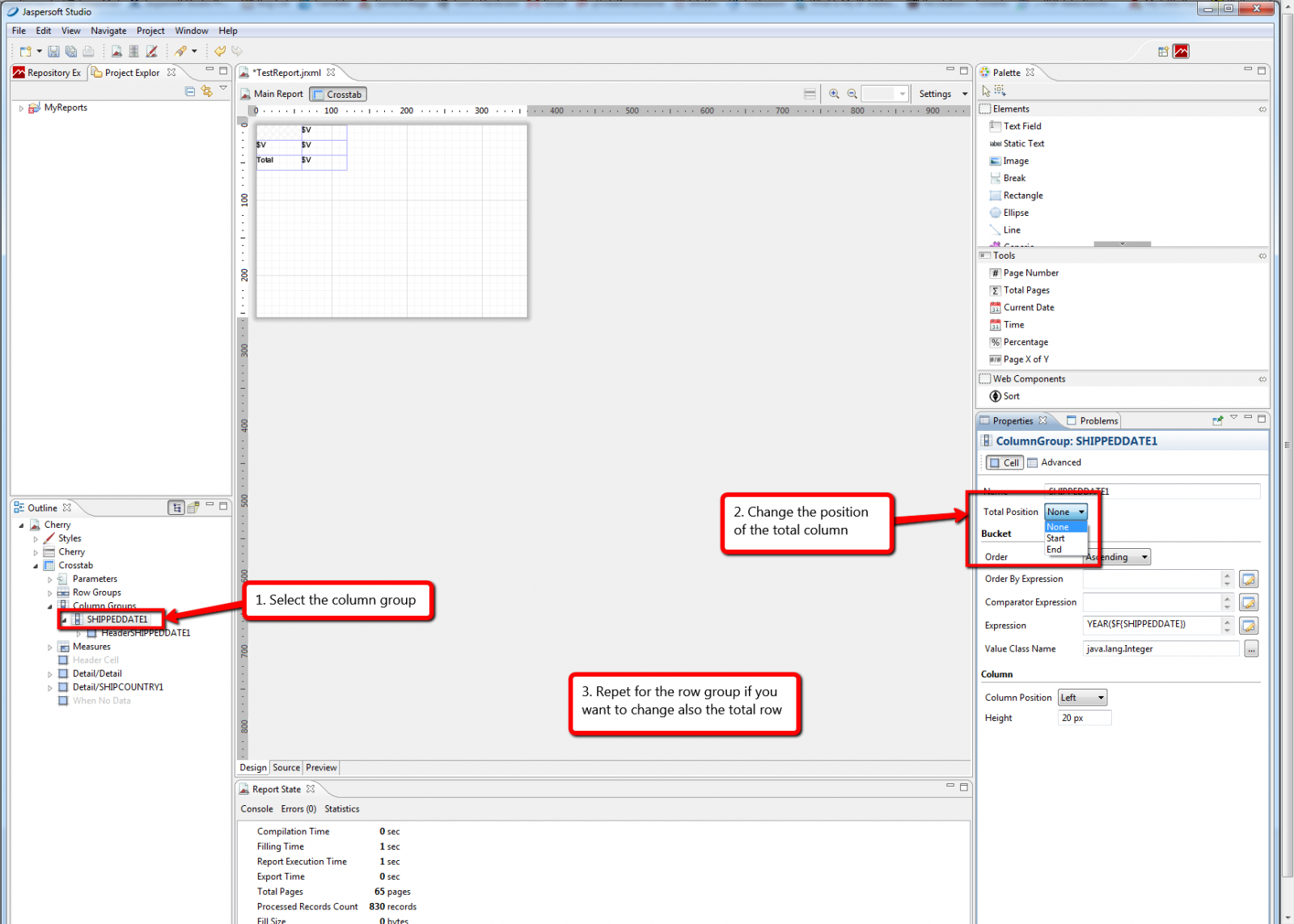
Task: Switch to the Source tab
Action: point(286,768)
